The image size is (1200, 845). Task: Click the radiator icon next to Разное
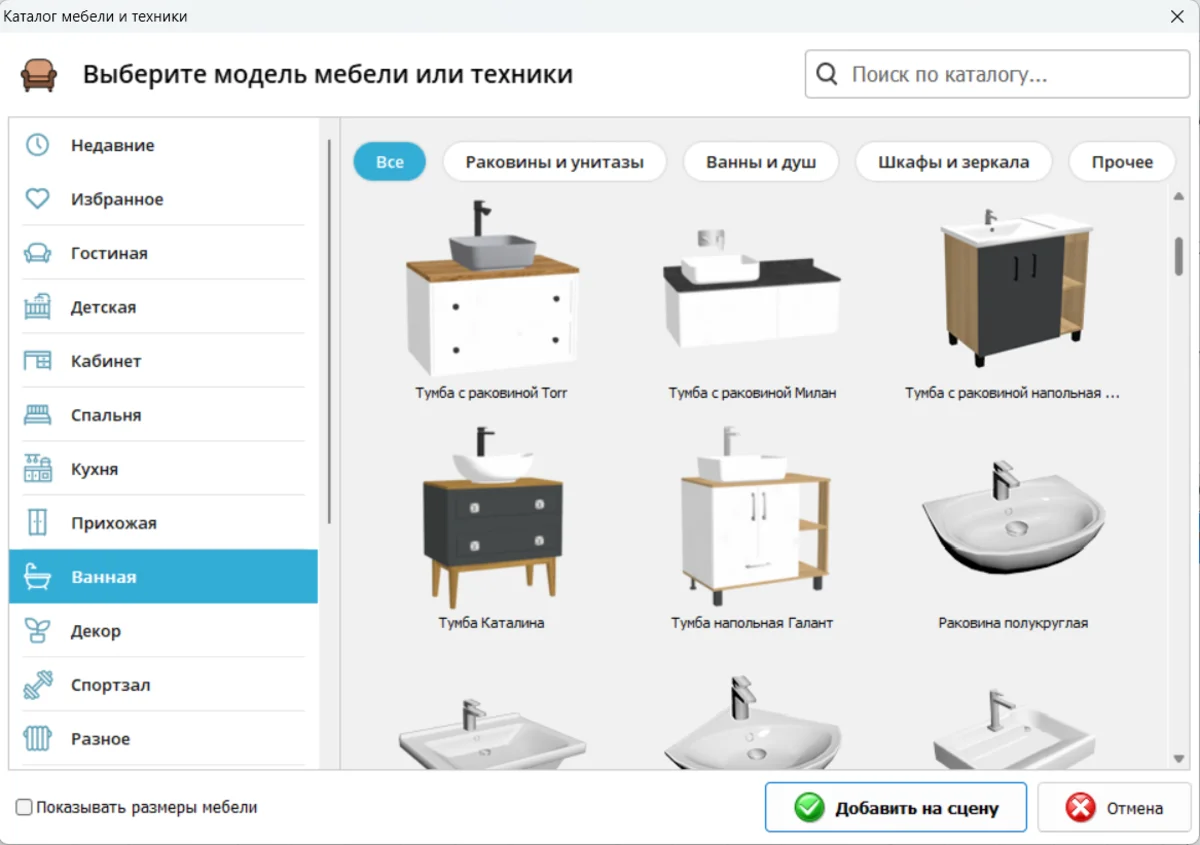point(37,739)
